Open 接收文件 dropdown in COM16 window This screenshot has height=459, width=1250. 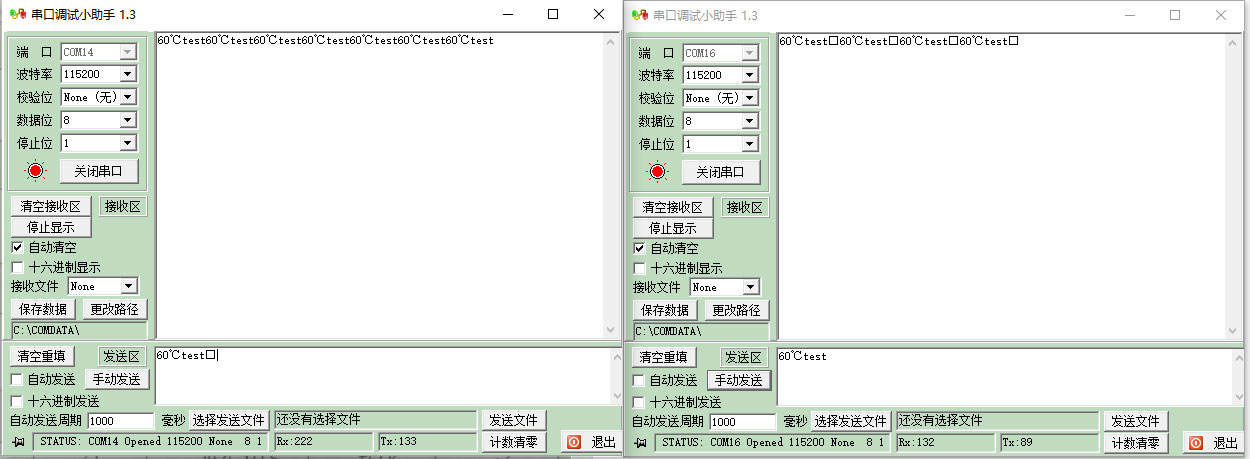click(x=749, y=287)
